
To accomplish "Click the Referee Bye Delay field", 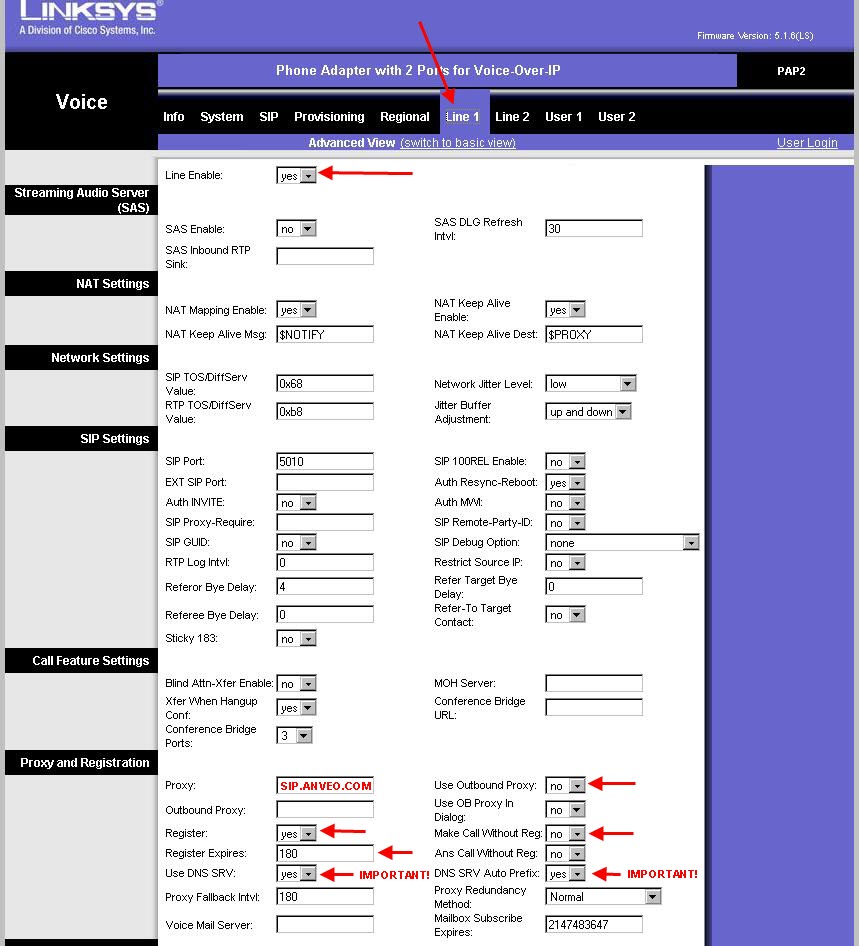I will [325, 615].
